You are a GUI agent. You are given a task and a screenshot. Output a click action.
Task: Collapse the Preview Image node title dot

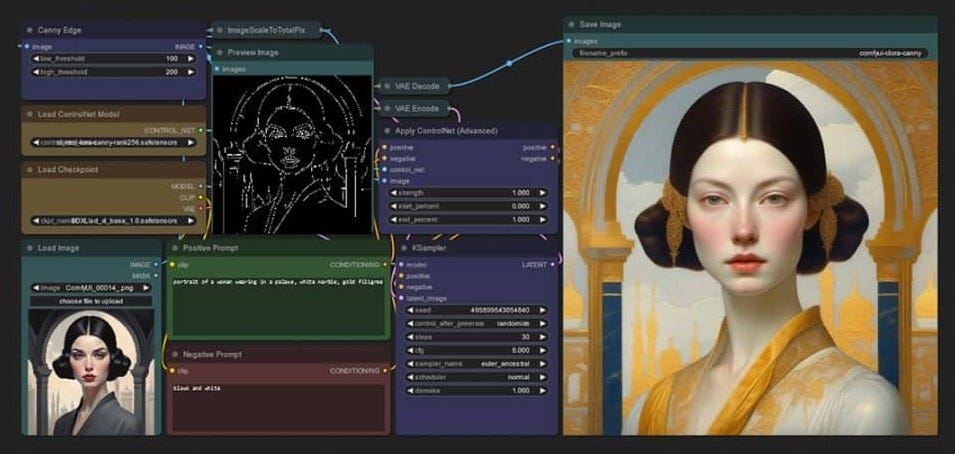[220, 52]
